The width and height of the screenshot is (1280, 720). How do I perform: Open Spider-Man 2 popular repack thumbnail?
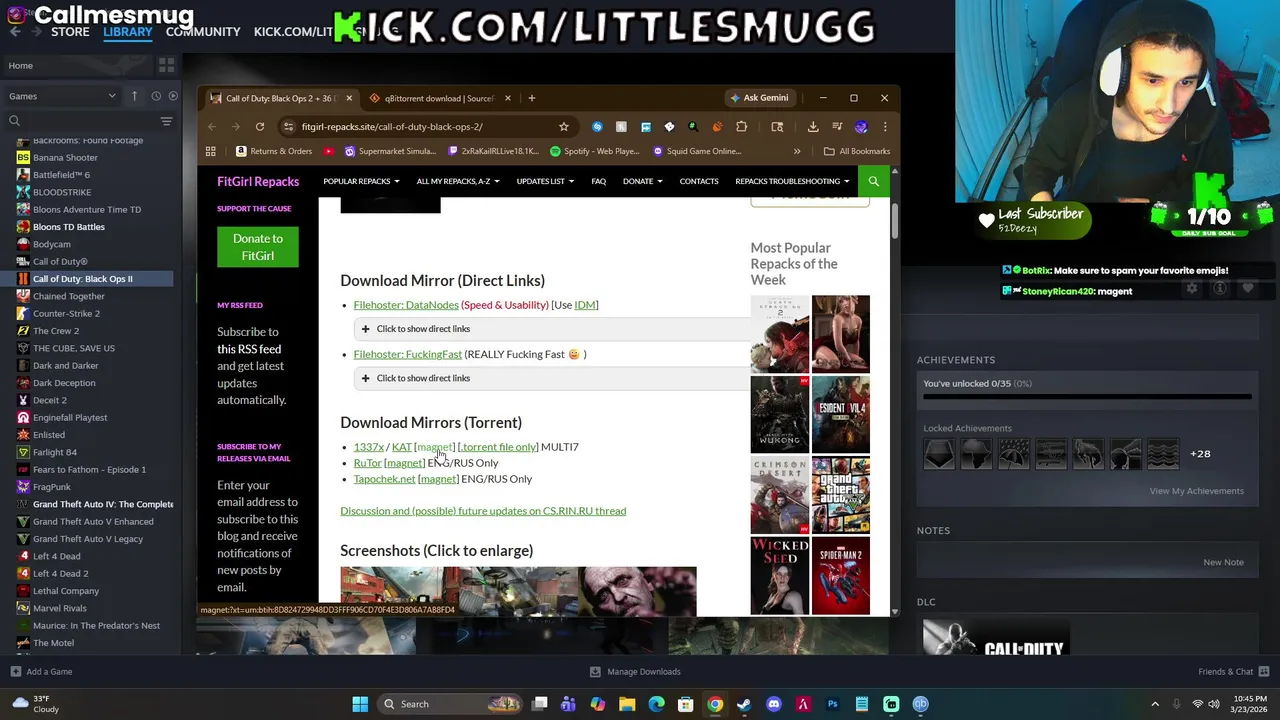pyautogui.click(x=841, y=576)
